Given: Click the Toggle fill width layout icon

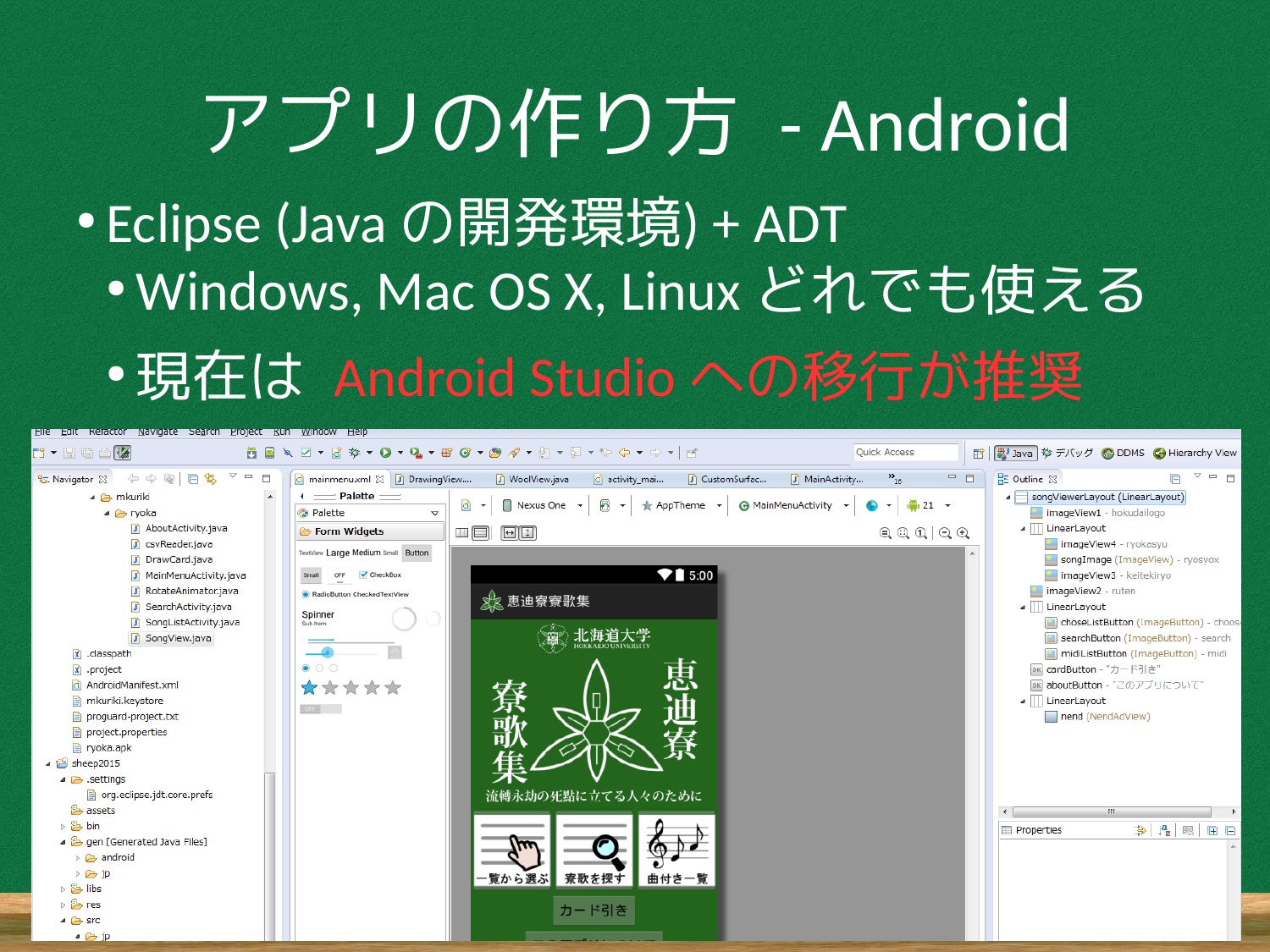Looking at the screenshot, I should point(509,533).
